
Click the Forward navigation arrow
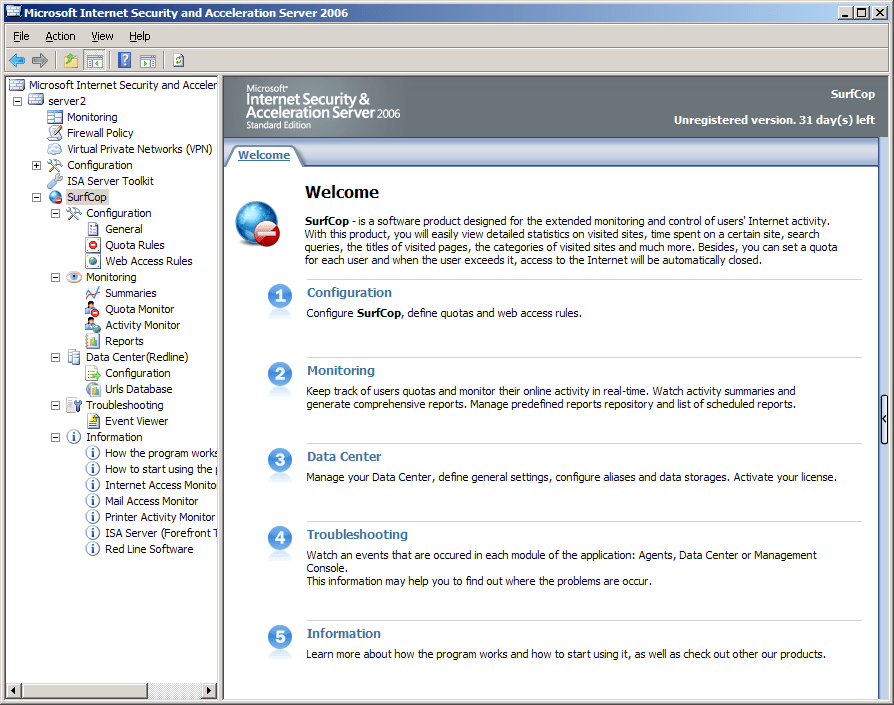pos(40,60)
